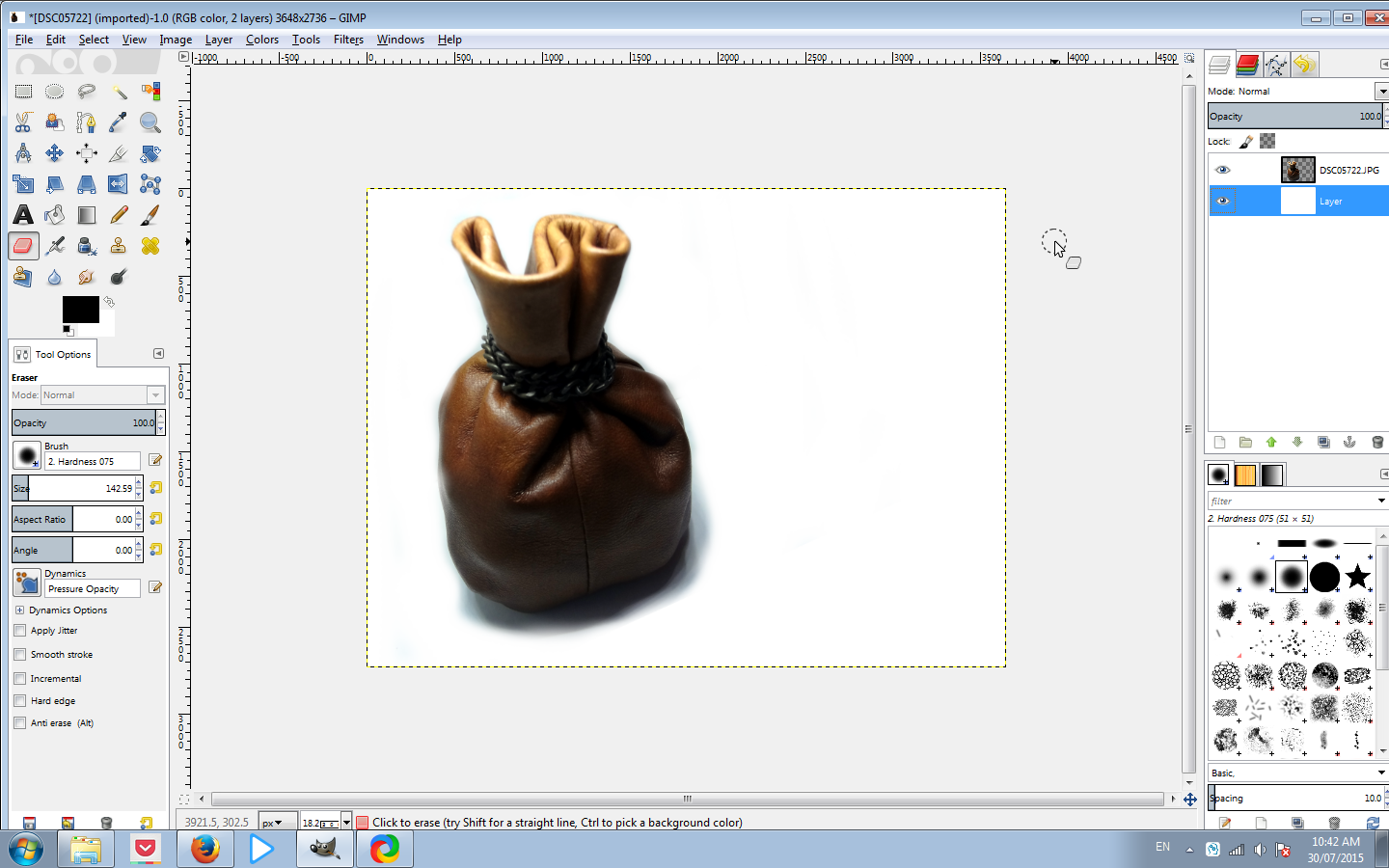Check the Incremental option
The width and height of the screenshot is (1389, 868).
19,678
